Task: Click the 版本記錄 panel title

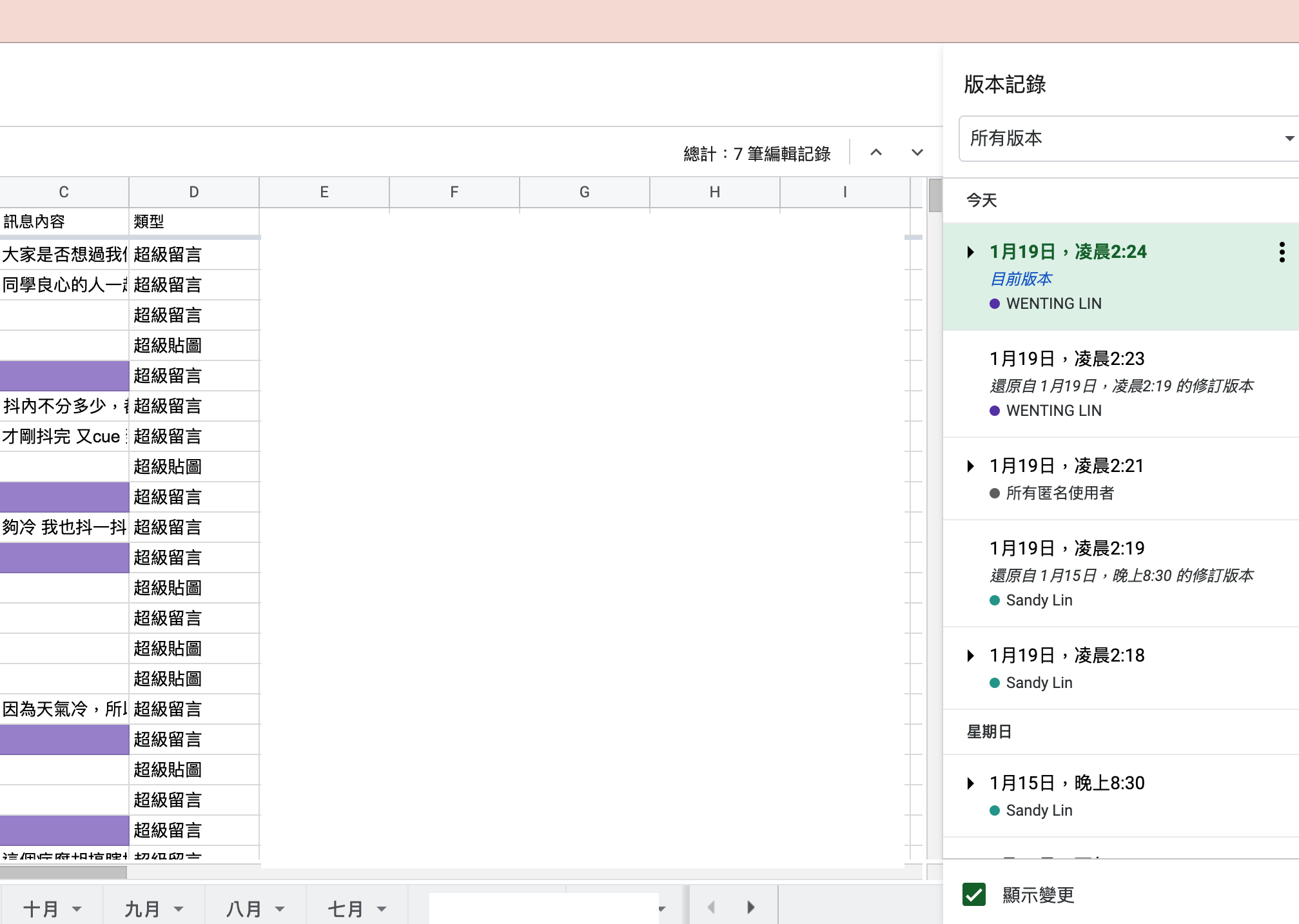Action: pos(1005,84)
